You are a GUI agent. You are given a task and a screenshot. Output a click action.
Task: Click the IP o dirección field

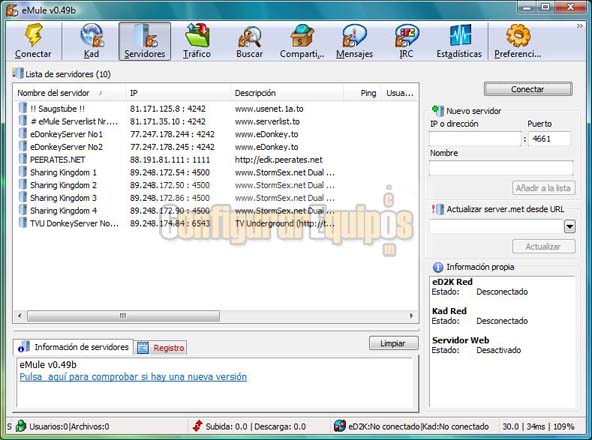[x=475, y=139]
